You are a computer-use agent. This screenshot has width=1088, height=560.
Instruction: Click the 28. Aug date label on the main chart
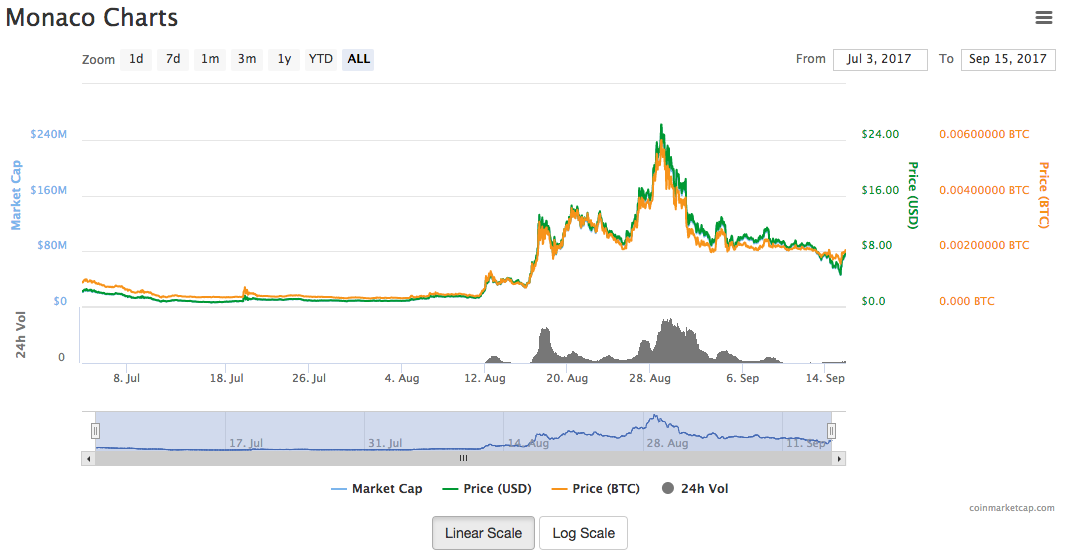(650, 378)
